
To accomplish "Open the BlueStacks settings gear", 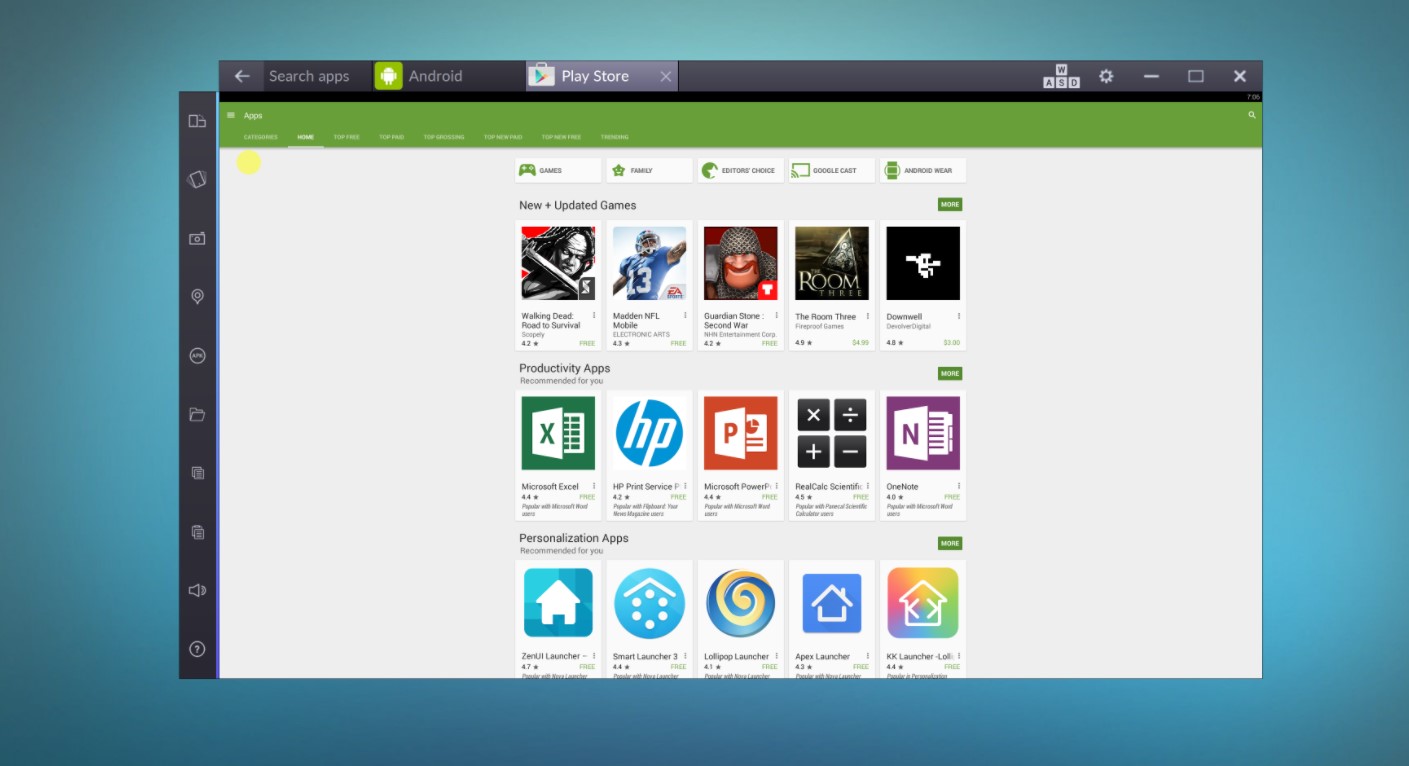I will pos(1105,75).
